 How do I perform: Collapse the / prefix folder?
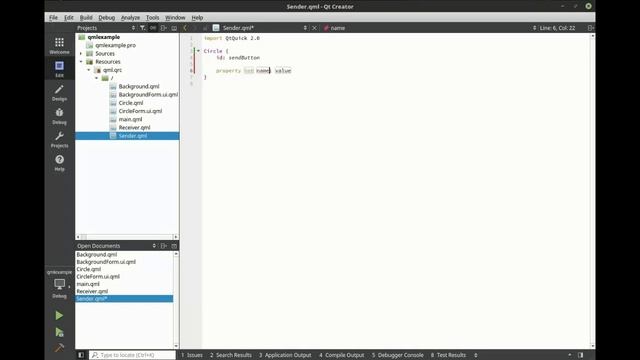pyautogui.click(x=97, y=78)
